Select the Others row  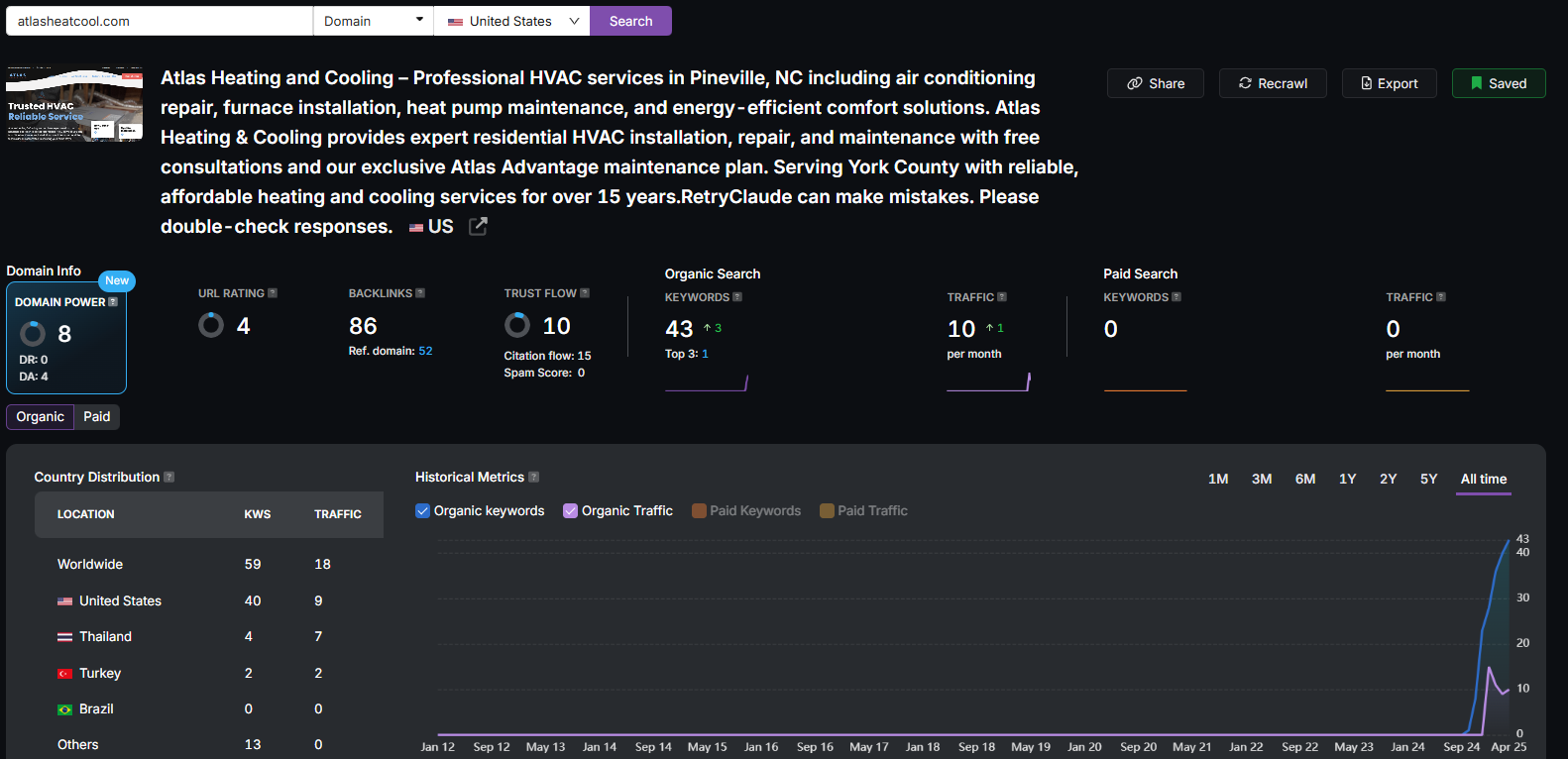click(209, 744)
